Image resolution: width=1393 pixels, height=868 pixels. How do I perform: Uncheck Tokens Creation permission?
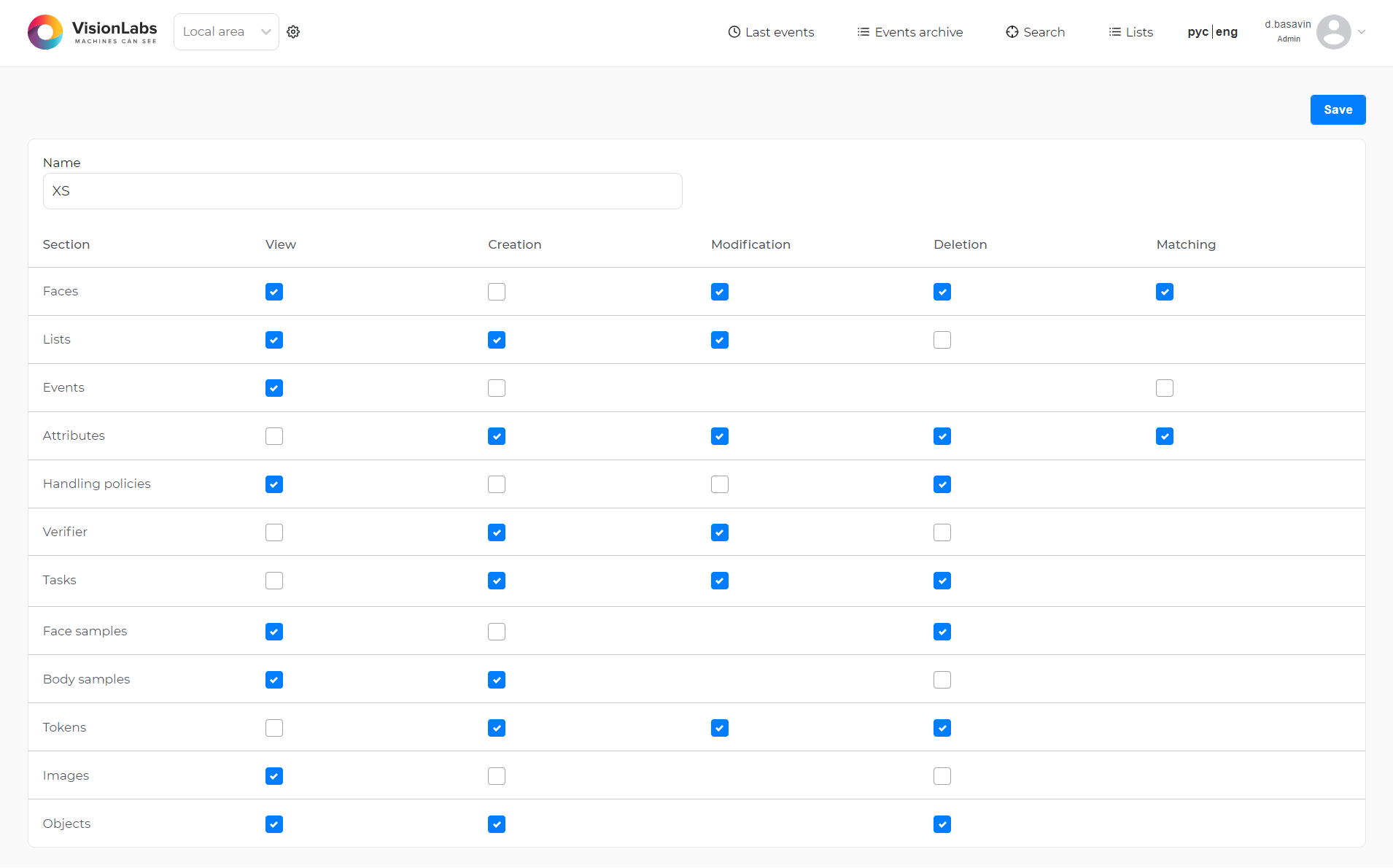pyautogui.click(x=497, y=728)
